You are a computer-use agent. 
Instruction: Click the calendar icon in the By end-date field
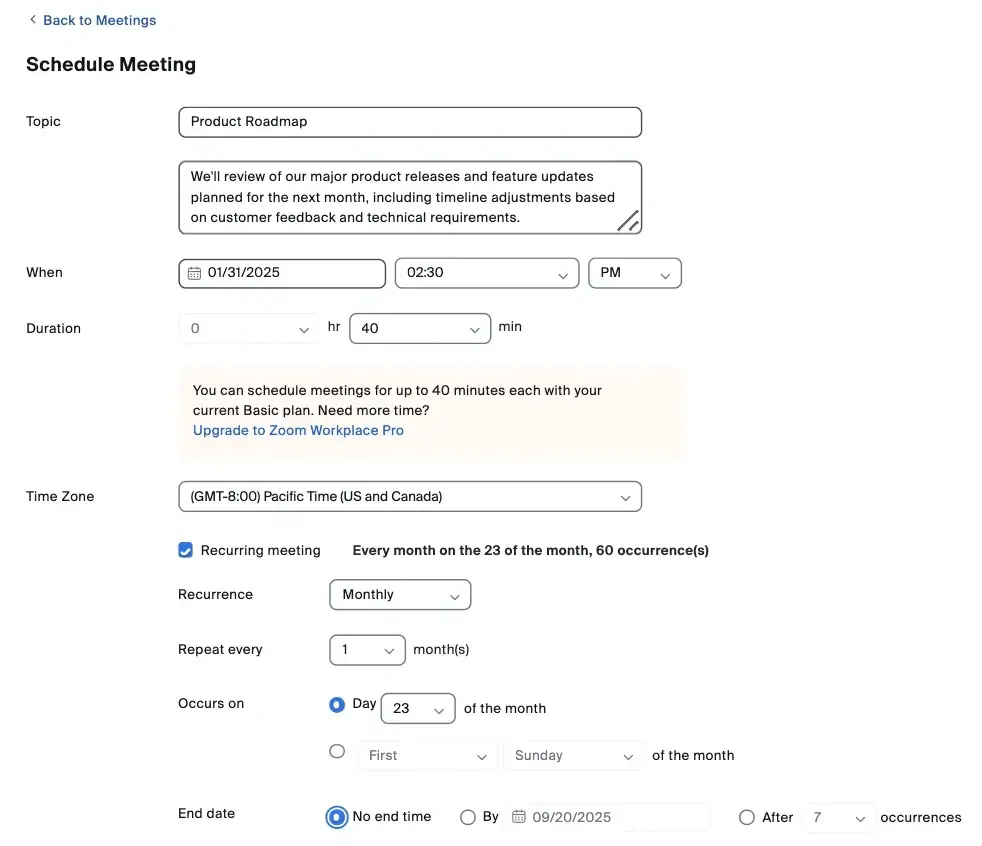click(x=518, y=817)
